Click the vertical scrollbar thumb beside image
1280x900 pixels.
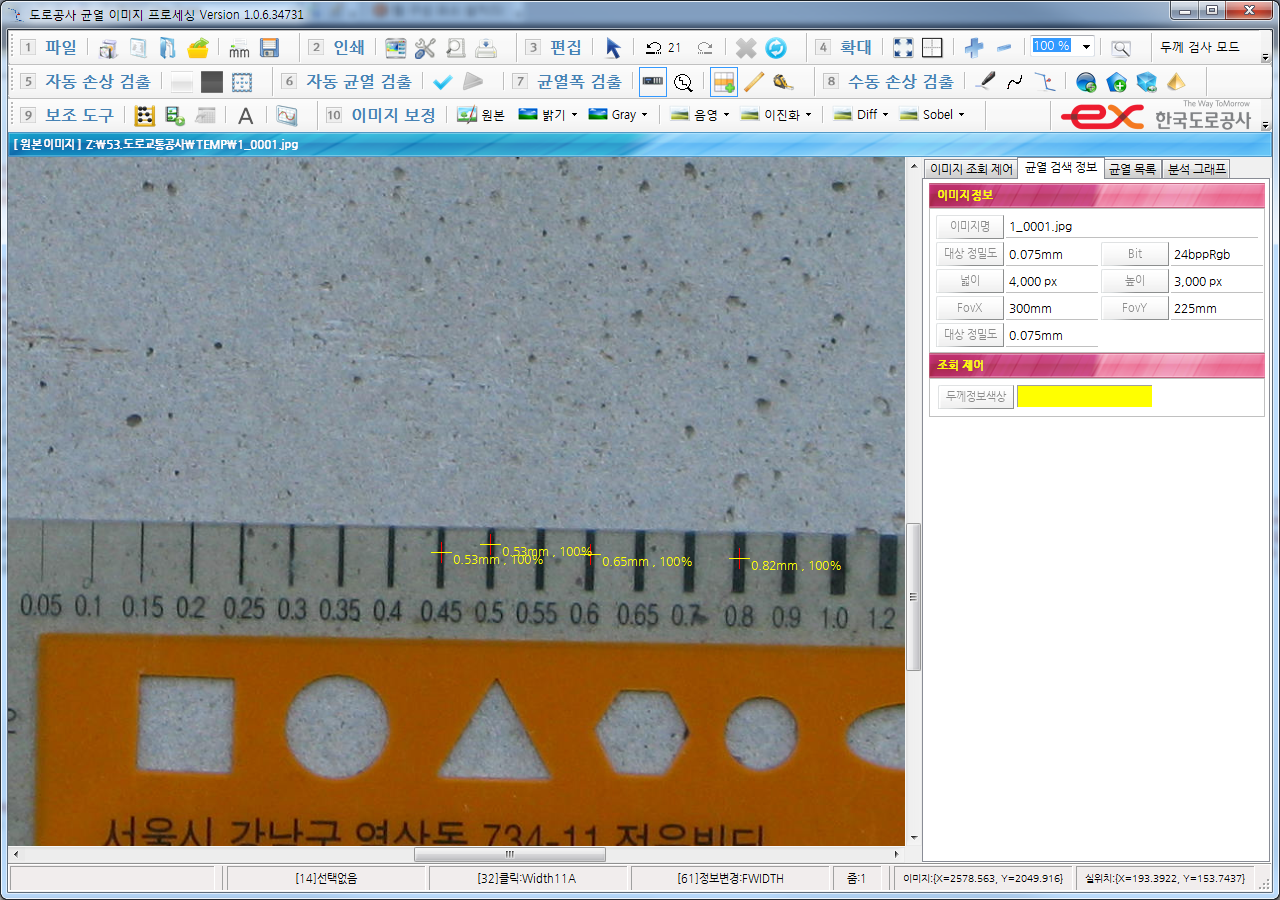(x=912, y=596)
